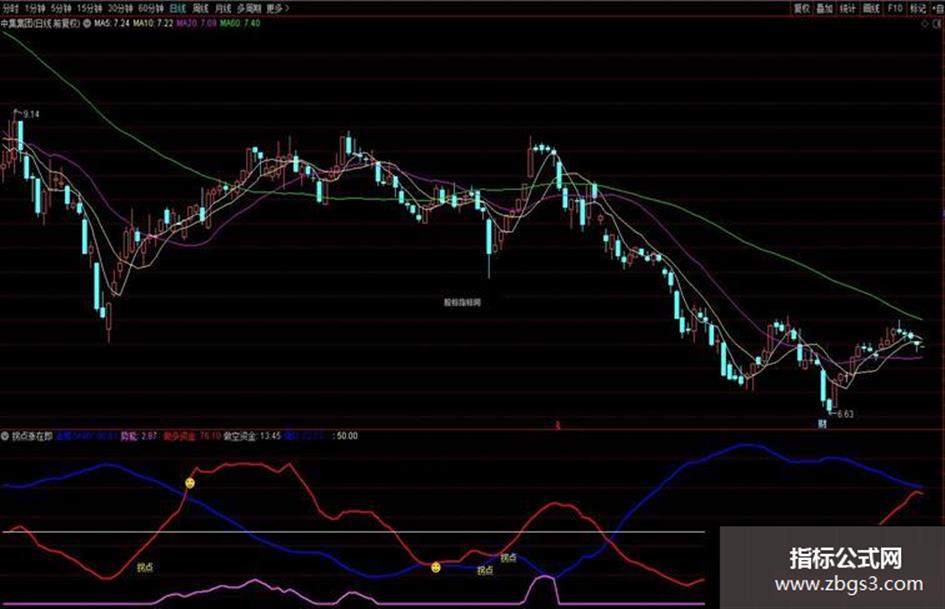Click the red event marker on the chart's bottom border
945x609 pixels.
click(557, 425)
